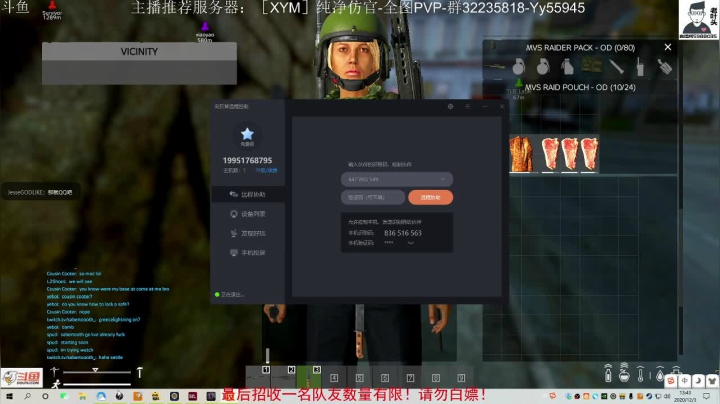Open File Explorer folder on taskbar
The image size is (720, 404).
pos(82,396)
